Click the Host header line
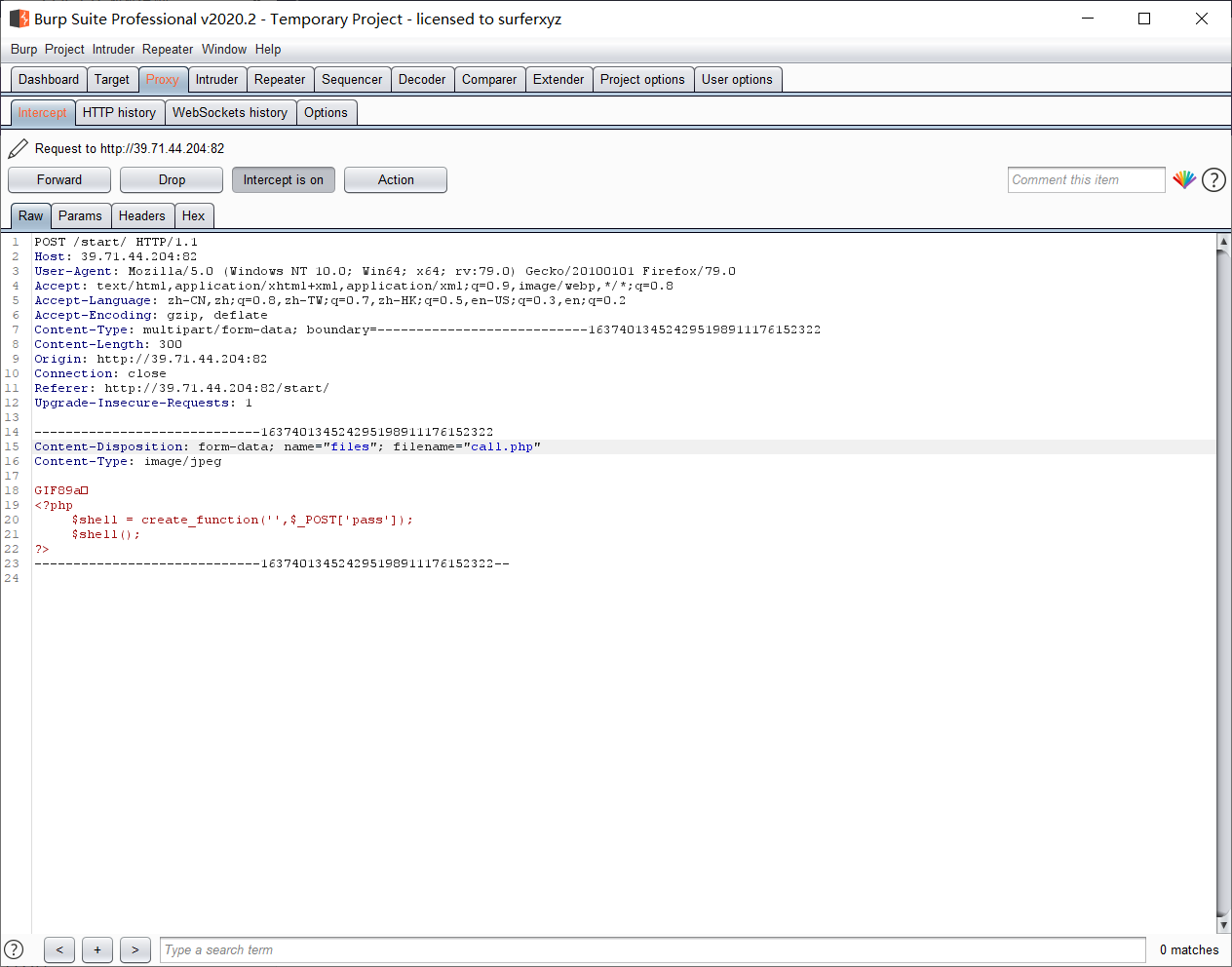This screenshot has width=1232, height=967. click(x=116, y=257)
